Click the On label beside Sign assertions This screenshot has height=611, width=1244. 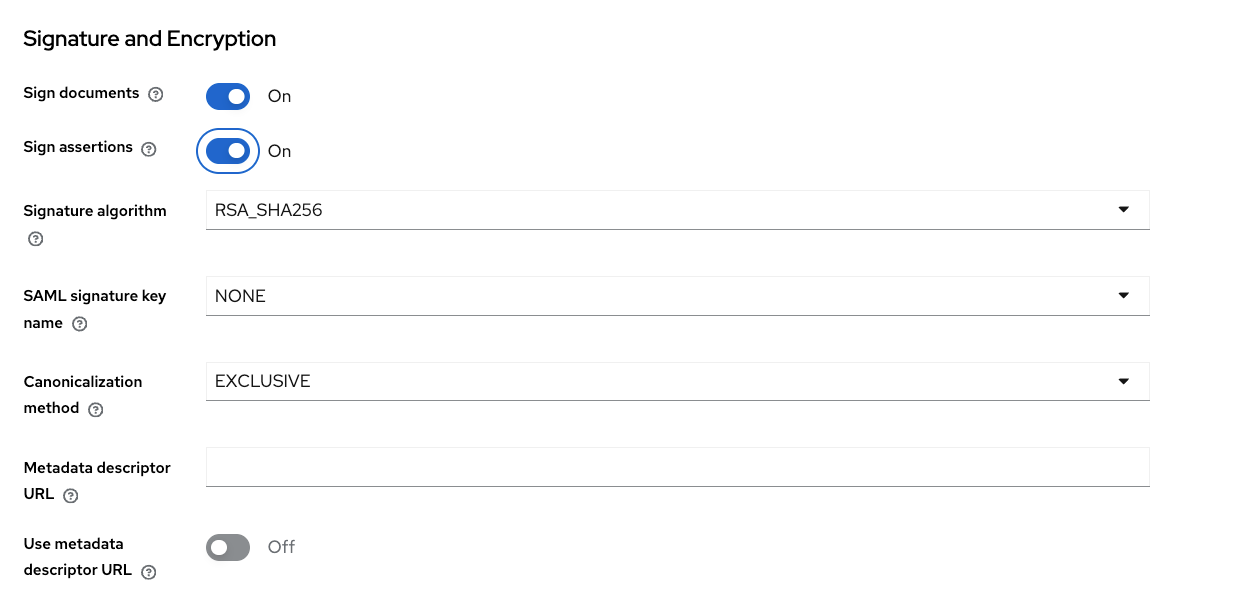[279, 151]
